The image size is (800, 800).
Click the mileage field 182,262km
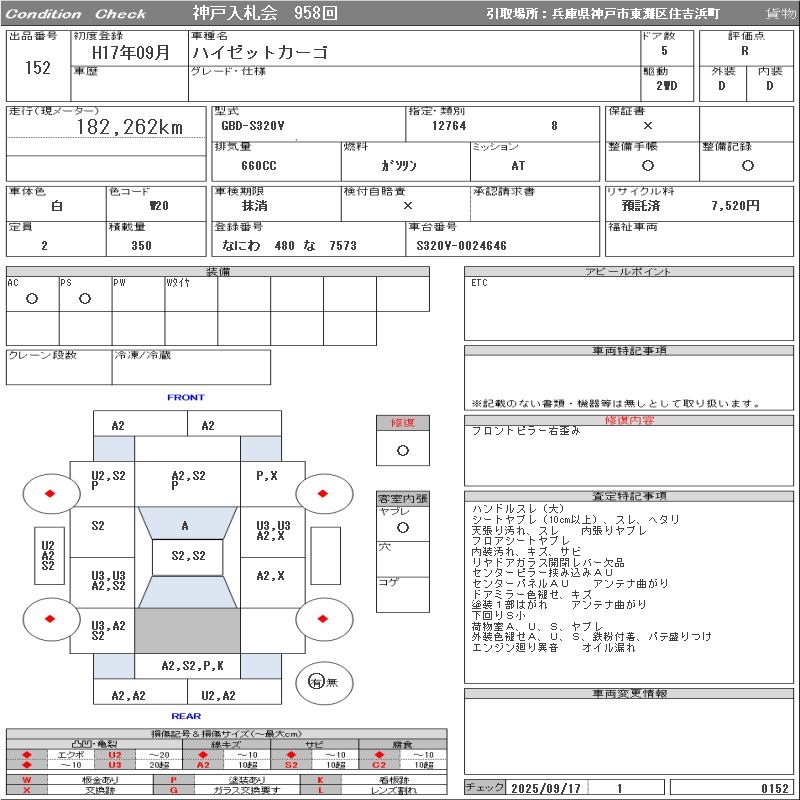[130, 127]
